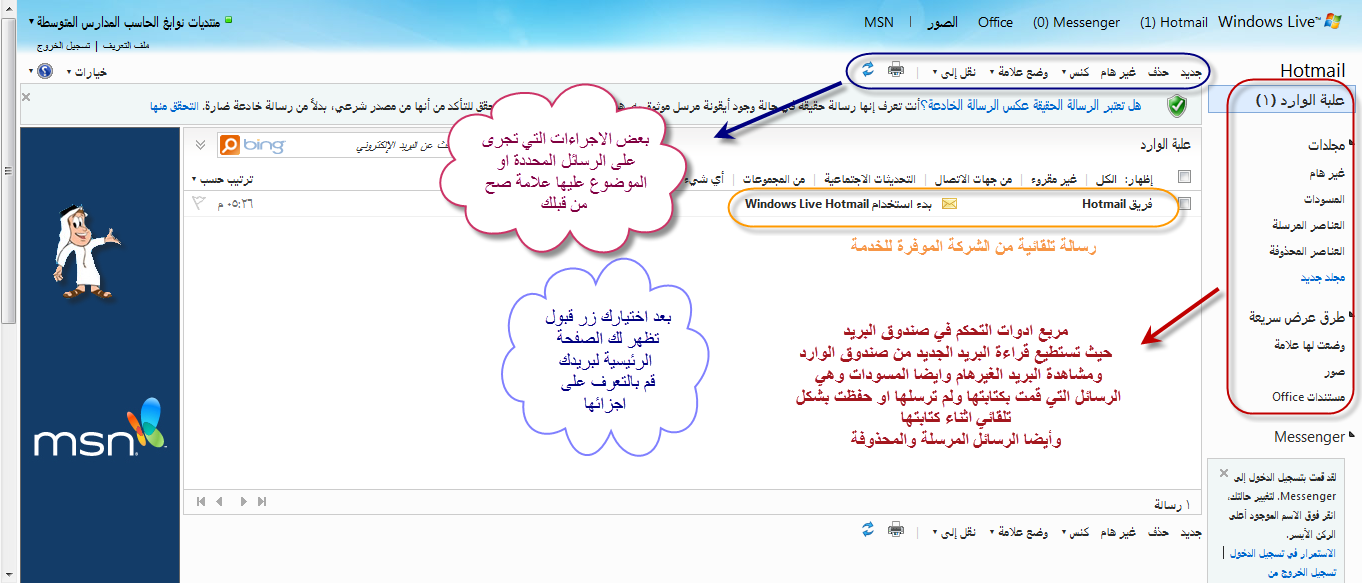Open the Hotmail (1) tab in the header
This screenshot has height=583, width=1362.
pos(1174,22)
